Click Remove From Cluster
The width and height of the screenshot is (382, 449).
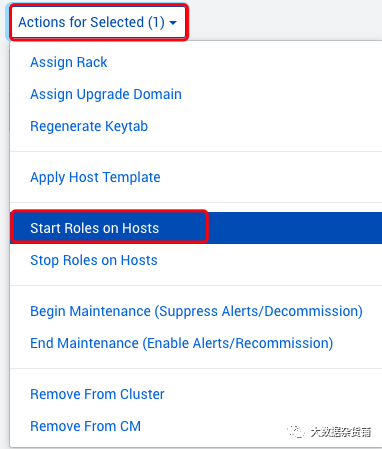[x=97, y=394]
